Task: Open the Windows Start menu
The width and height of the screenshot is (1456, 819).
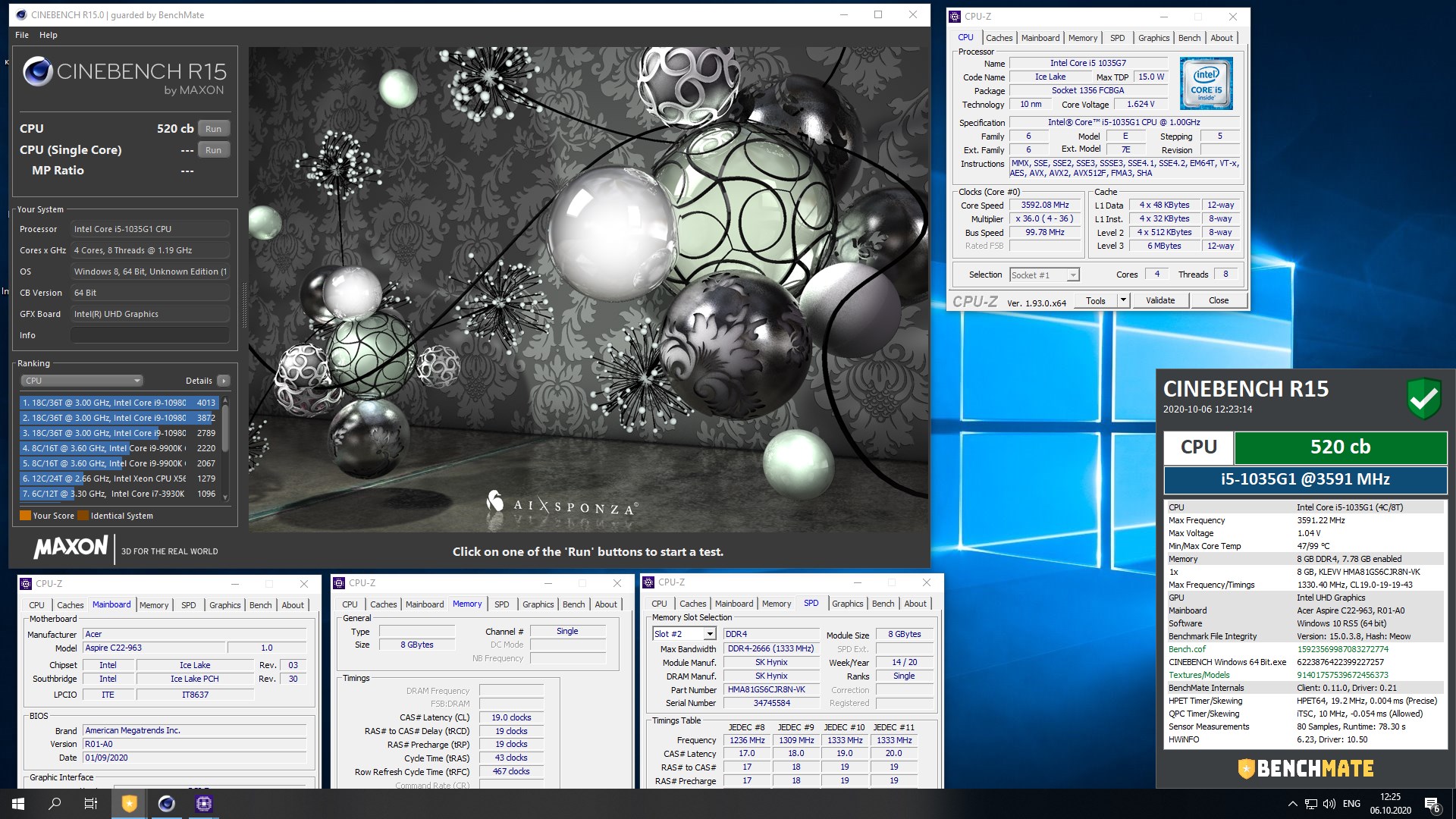Action: tap(18, 804)
